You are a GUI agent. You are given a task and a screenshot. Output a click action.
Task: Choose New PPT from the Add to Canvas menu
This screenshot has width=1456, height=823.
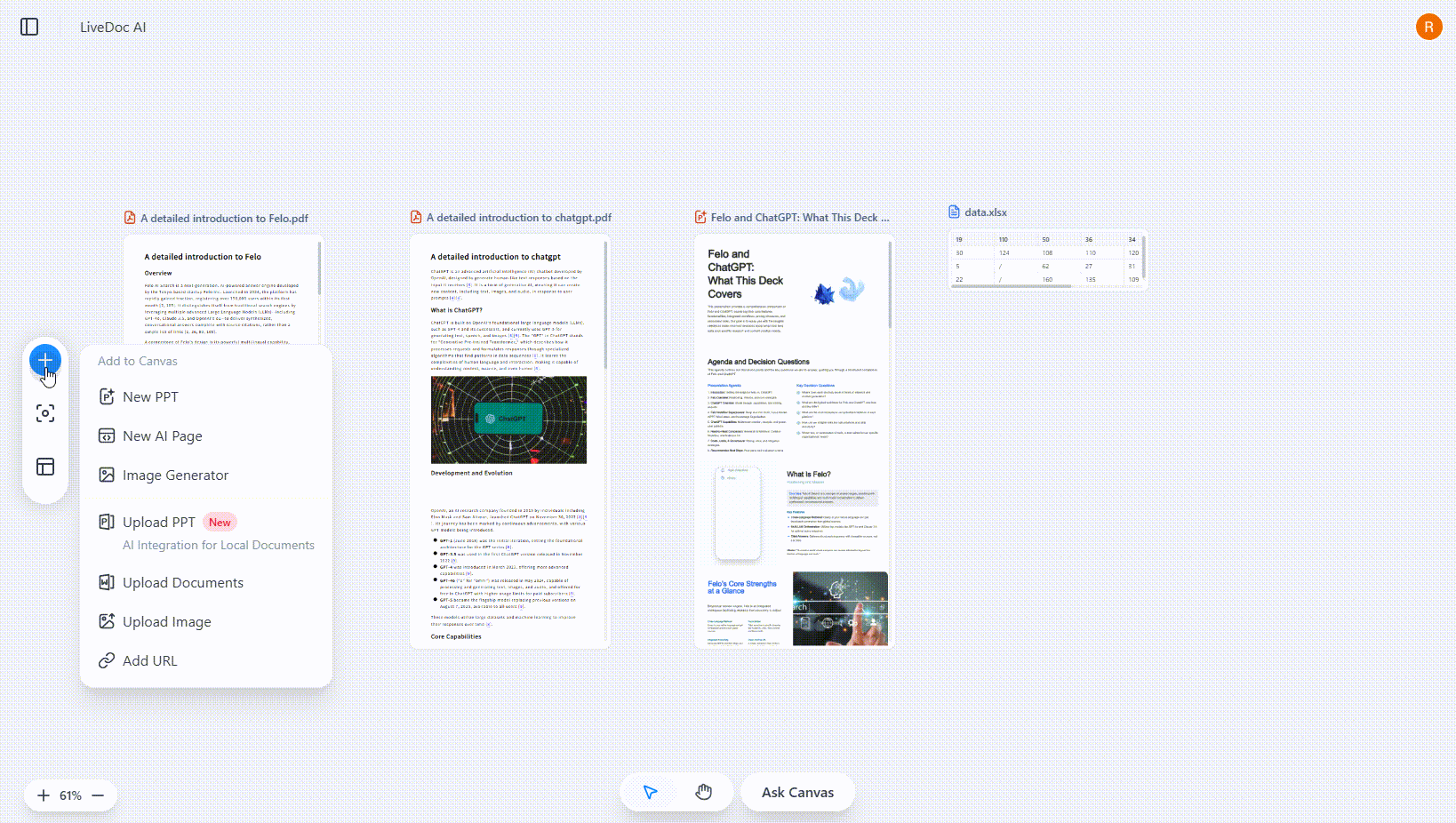(x=149, y=396)
